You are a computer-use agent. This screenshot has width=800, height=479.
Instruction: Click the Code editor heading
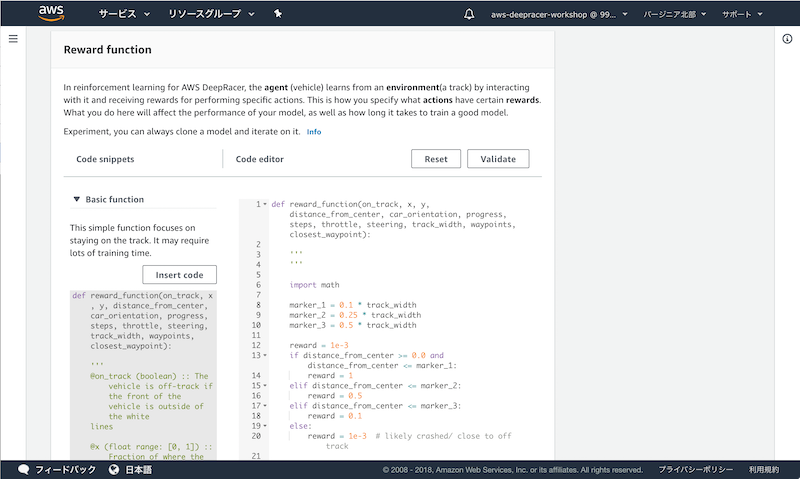[x=260, y=159]
